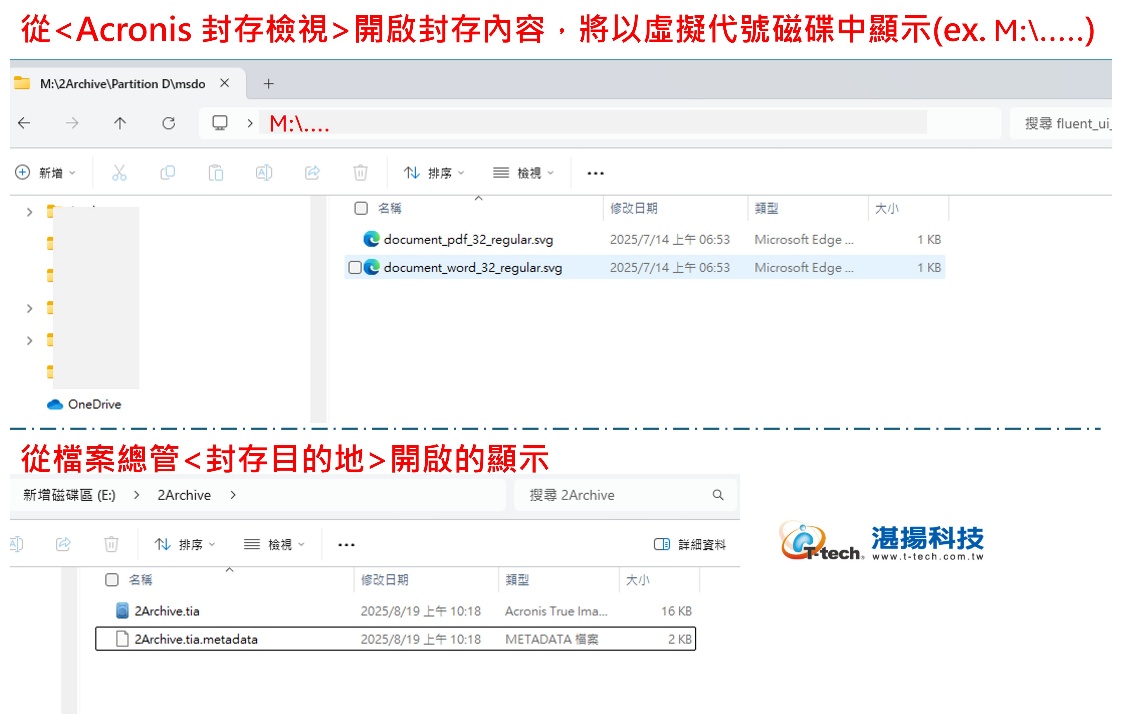Click the address bar showing M:\....

[598, 123]
